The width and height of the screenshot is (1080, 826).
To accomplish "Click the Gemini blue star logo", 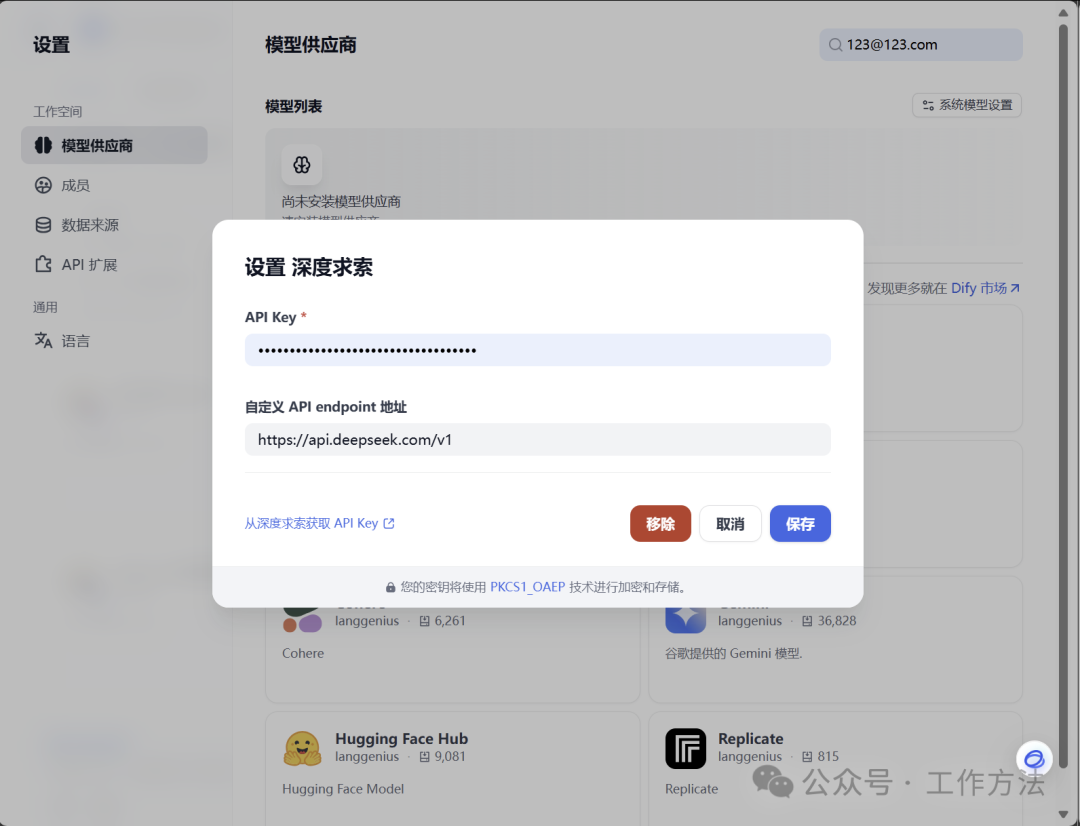I will (x=685, y=619).
